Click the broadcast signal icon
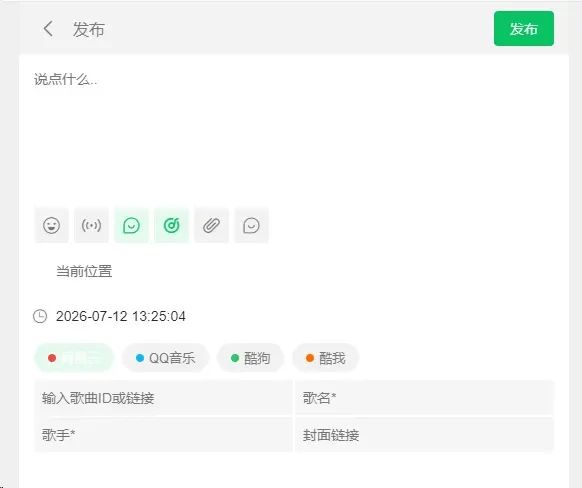Image resolution: width=582 pixels, height=488 pixels. (91, 225)
